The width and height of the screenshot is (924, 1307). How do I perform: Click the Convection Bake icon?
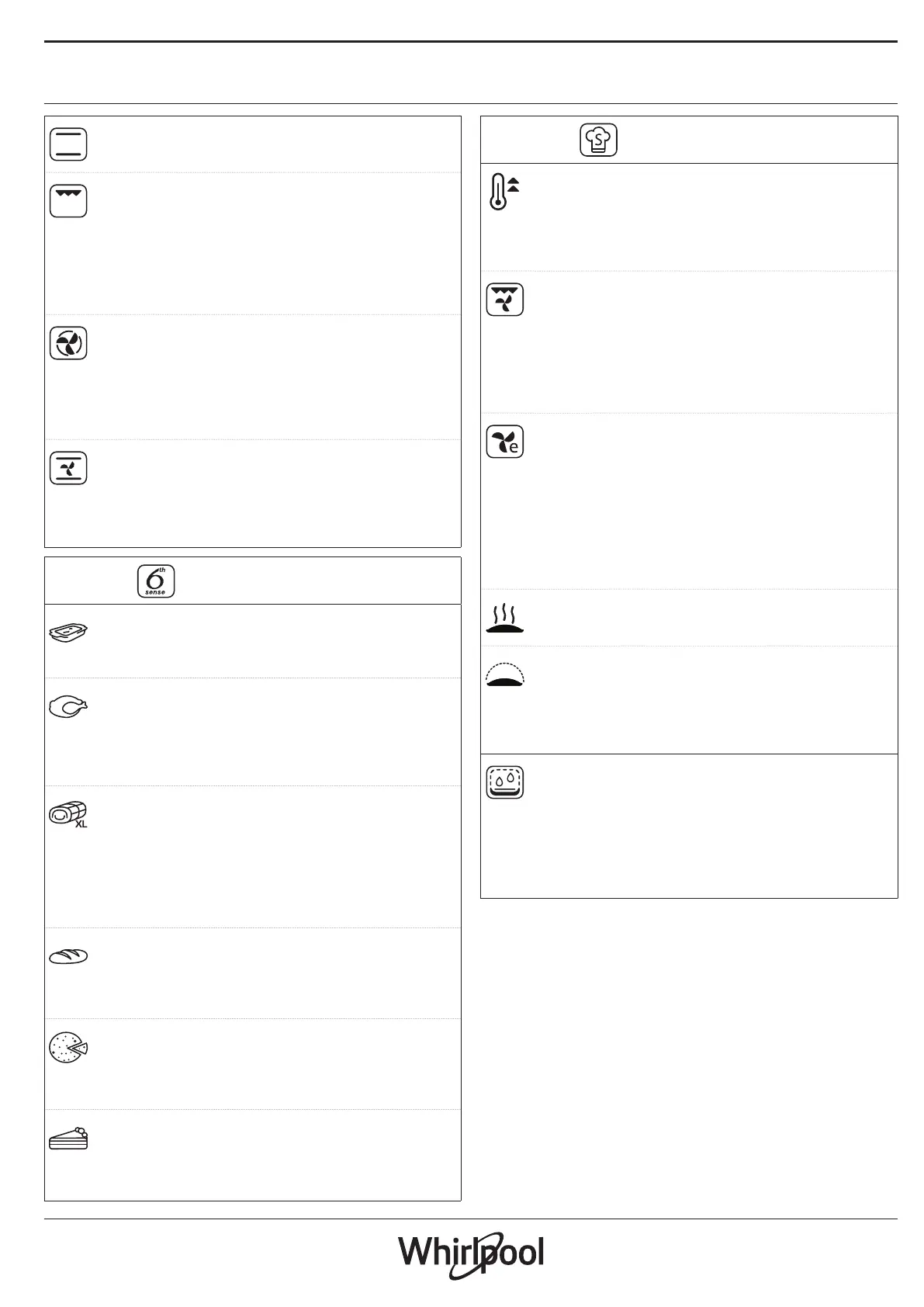click(x=68, y=468)
